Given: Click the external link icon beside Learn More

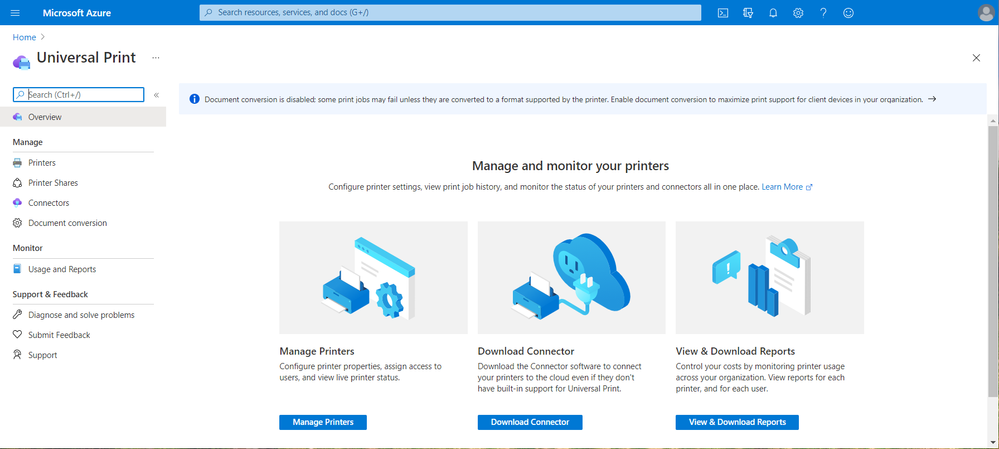Looking at the screenshot, I should (809, 187).
